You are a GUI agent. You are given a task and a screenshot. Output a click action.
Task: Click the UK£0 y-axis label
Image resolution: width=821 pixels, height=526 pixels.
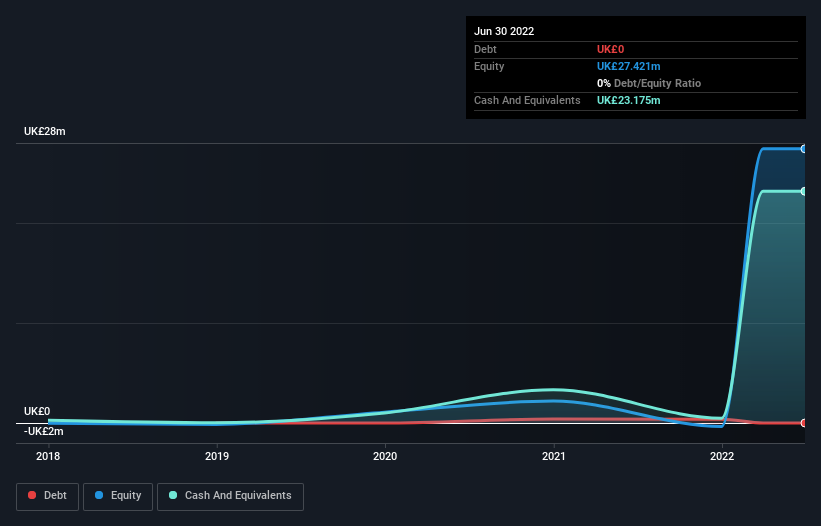[37, 411]
